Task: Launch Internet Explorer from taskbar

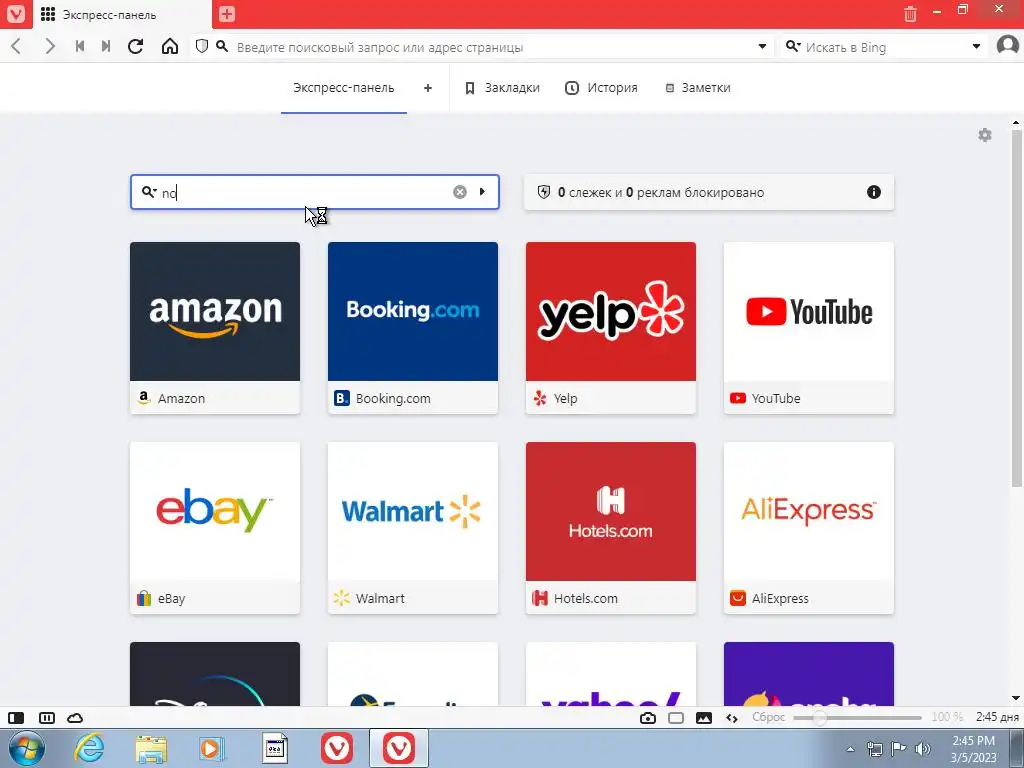Action: tap(89, 748)
